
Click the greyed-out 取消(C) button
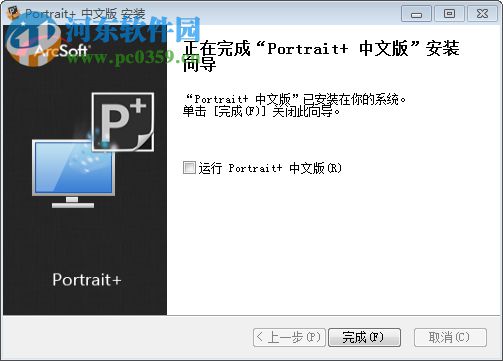450,337
